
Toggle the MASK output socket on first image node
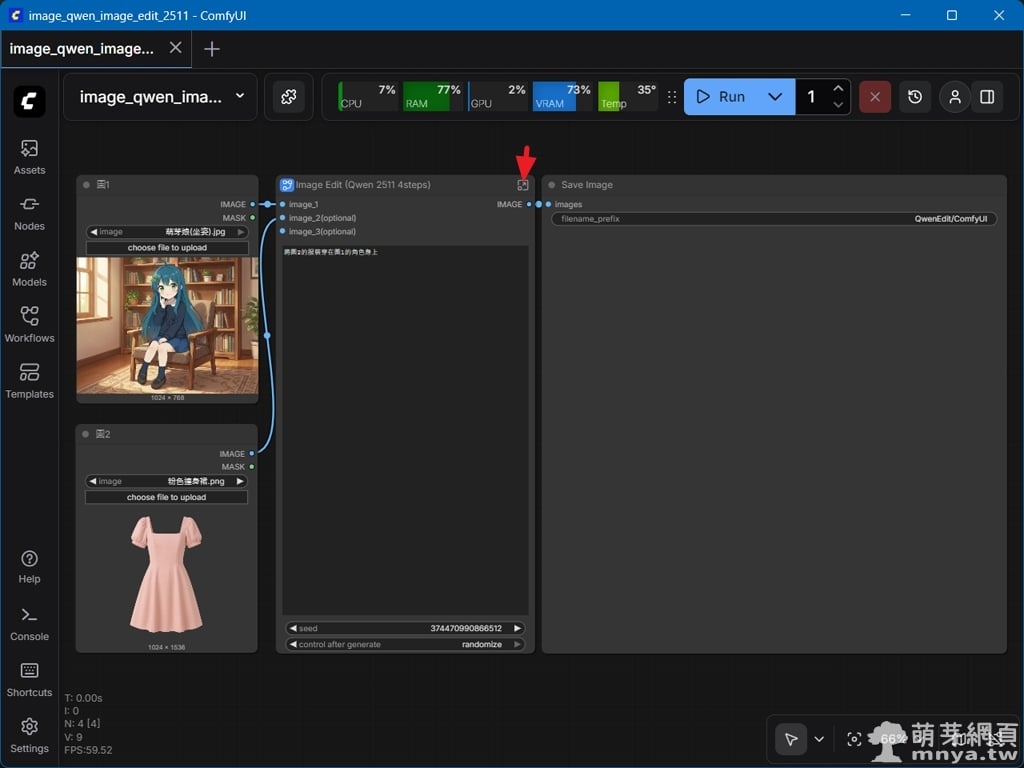click(x=252, y=218)
